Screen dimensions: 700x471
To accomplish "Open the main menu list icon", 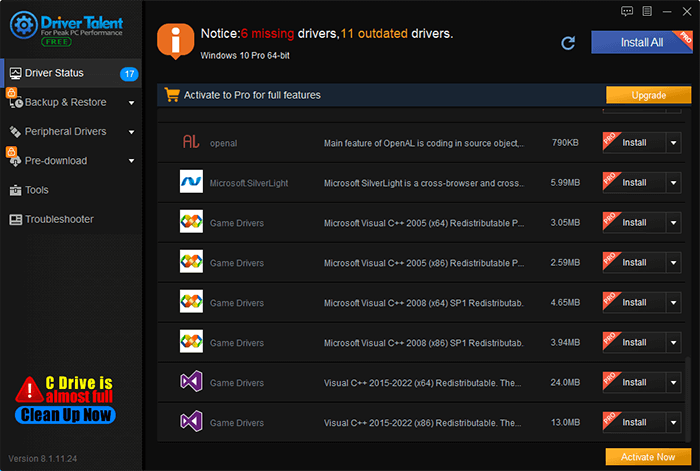I will point(647,11).
